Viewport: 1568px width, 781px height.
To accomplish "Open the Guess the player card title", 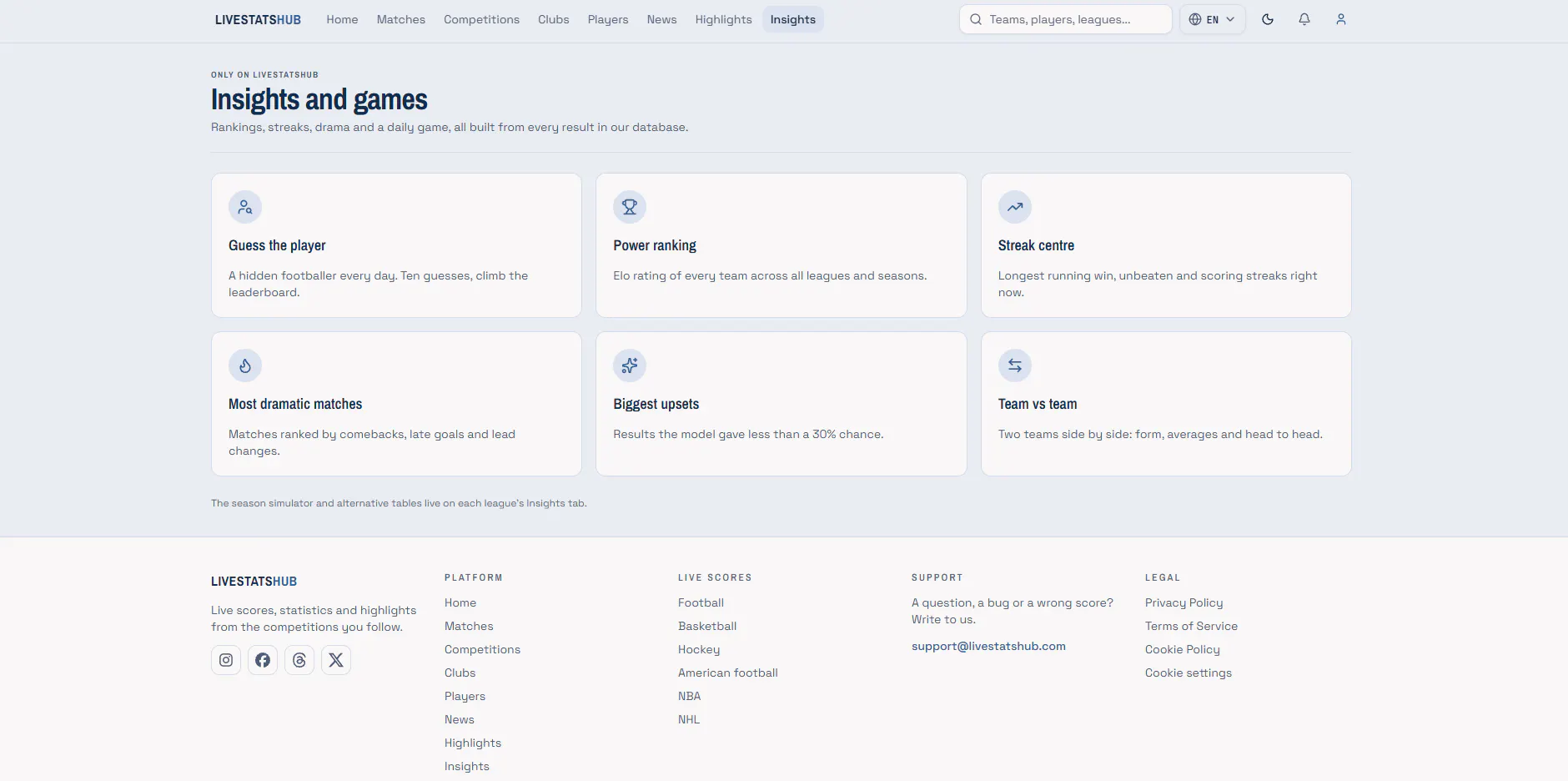I will [277, 245].
